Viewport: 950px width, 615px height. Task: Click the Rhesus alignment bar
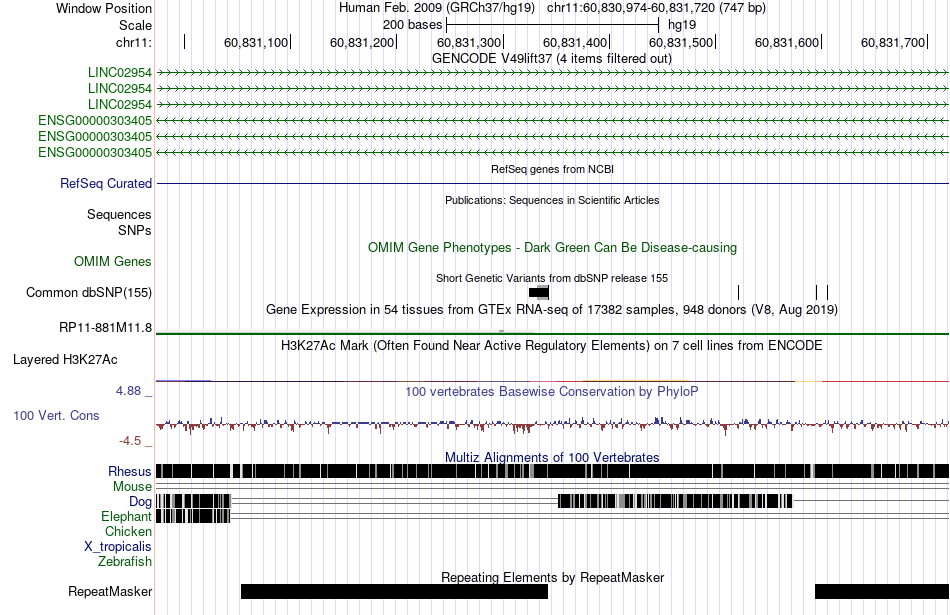tap(552, 471)
